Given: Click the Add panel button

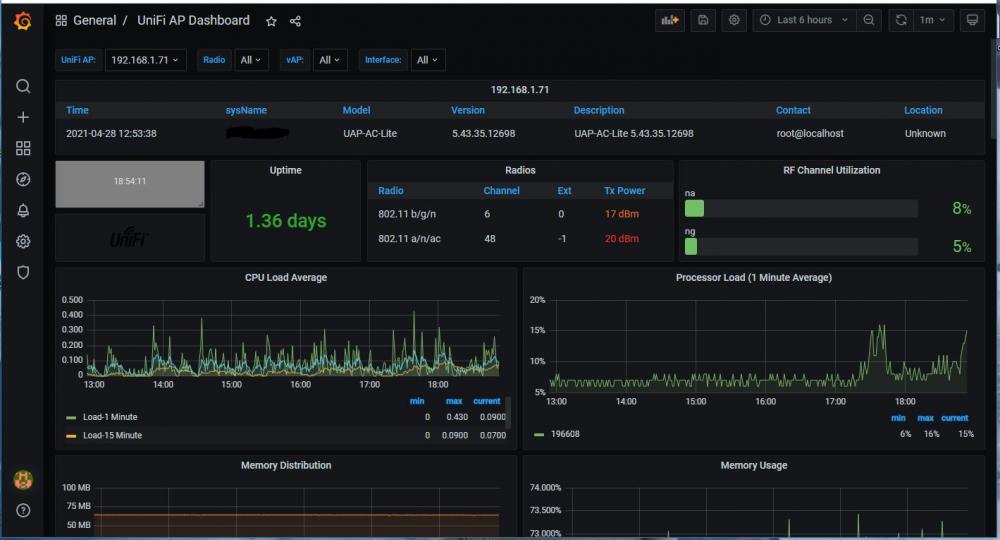Looking at the screenshot, I should click(669, 20).
